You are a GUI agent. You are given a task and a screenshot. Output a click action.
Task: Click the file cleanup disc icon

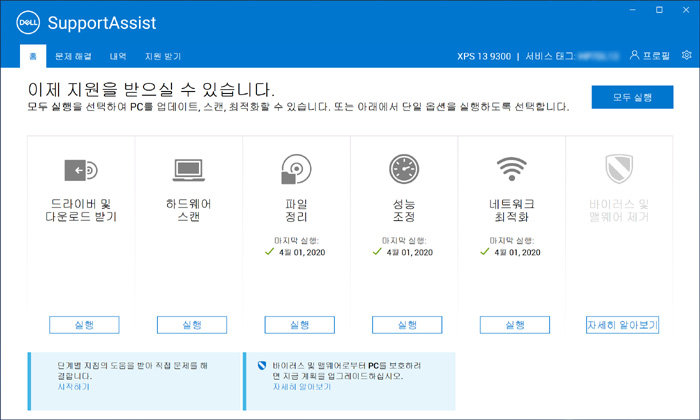tap(296, 169)
